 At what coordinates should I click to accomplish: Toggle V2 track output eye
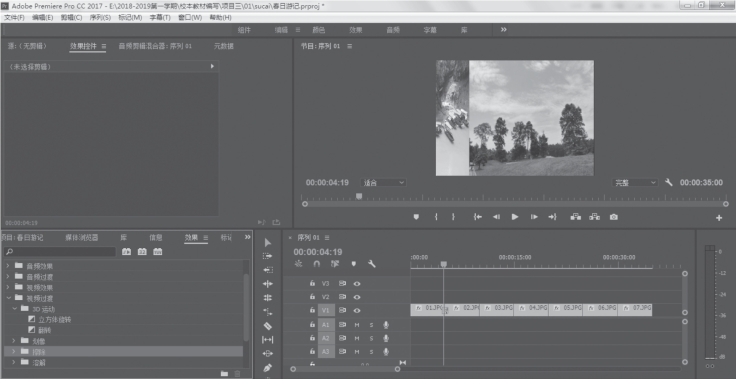(357, 297)
